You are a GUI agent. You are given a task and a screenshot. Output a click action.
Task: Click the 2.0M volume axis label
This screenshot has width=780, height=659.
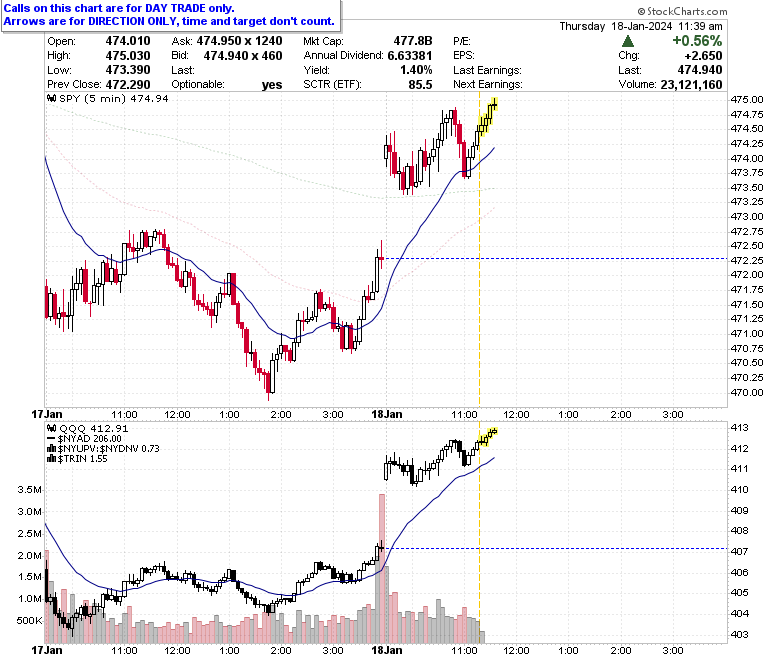click(x=29, y=556)
